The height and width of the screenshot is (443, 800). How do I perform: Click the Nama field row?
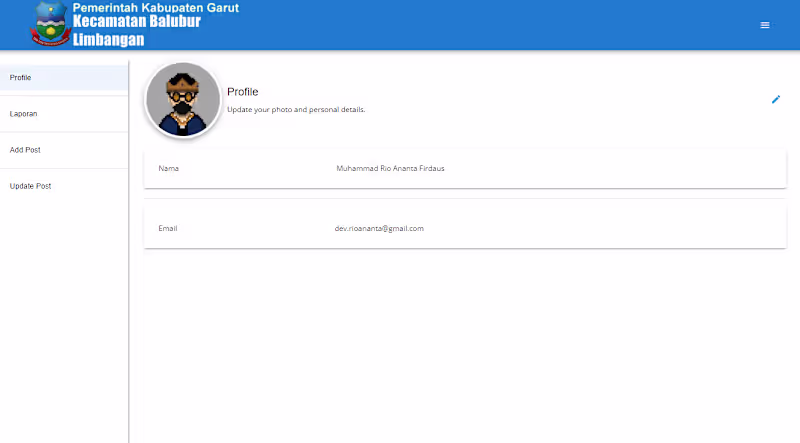point(465,168)
